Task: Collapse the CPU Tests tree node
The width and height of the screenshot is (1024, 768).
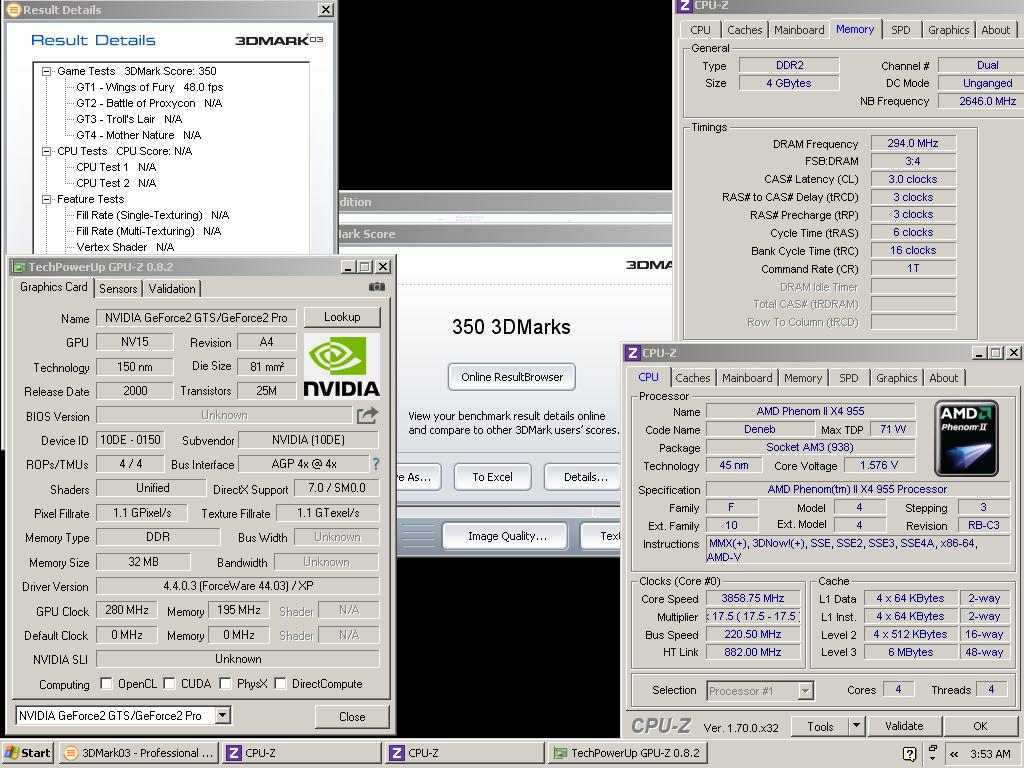Action: click(x=46, y=151)
